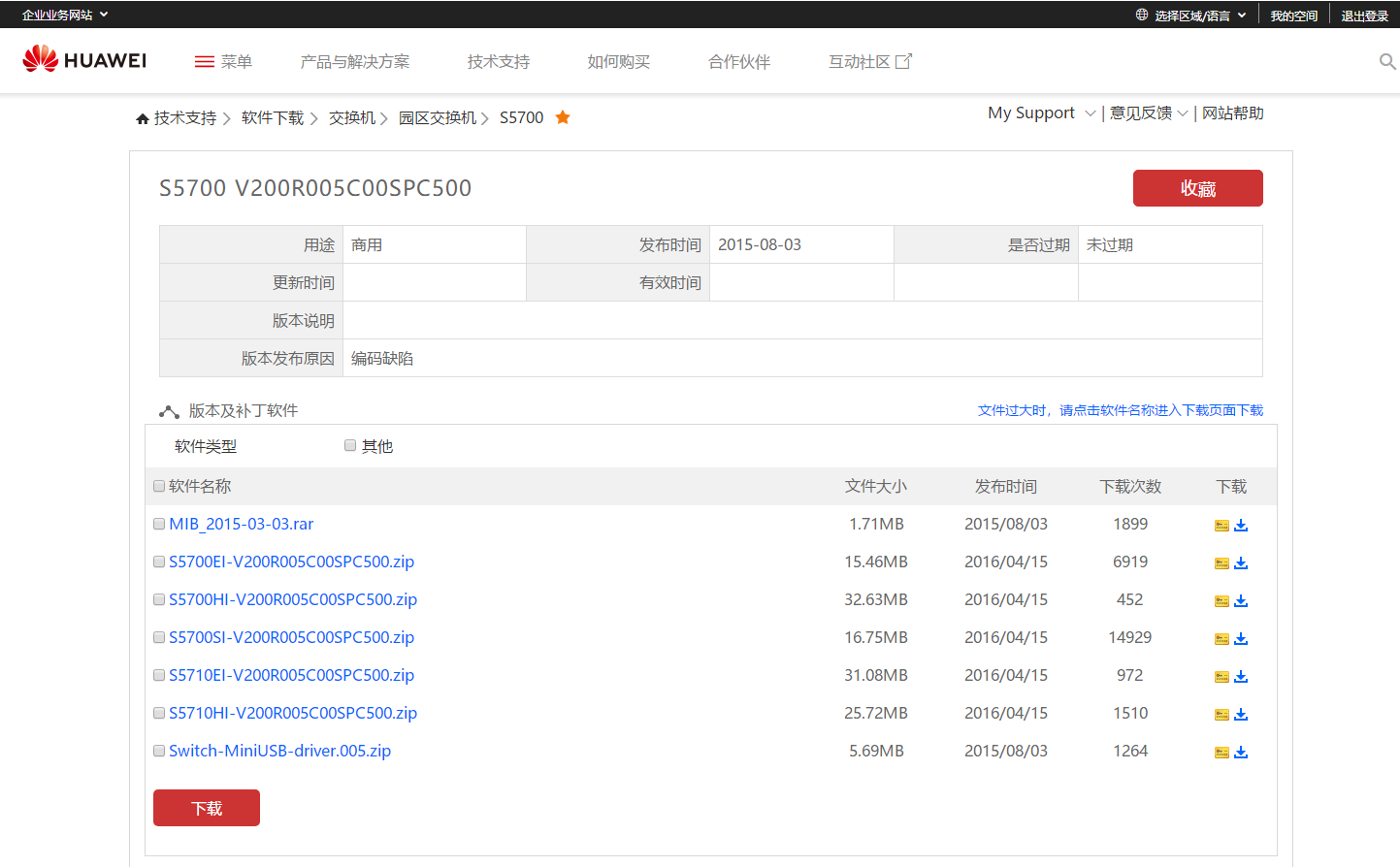Click the yellow key icon for S5710HI-V200R005C00SPC500.zip
Screen dimensions: 1400x867
[1221, 715]
